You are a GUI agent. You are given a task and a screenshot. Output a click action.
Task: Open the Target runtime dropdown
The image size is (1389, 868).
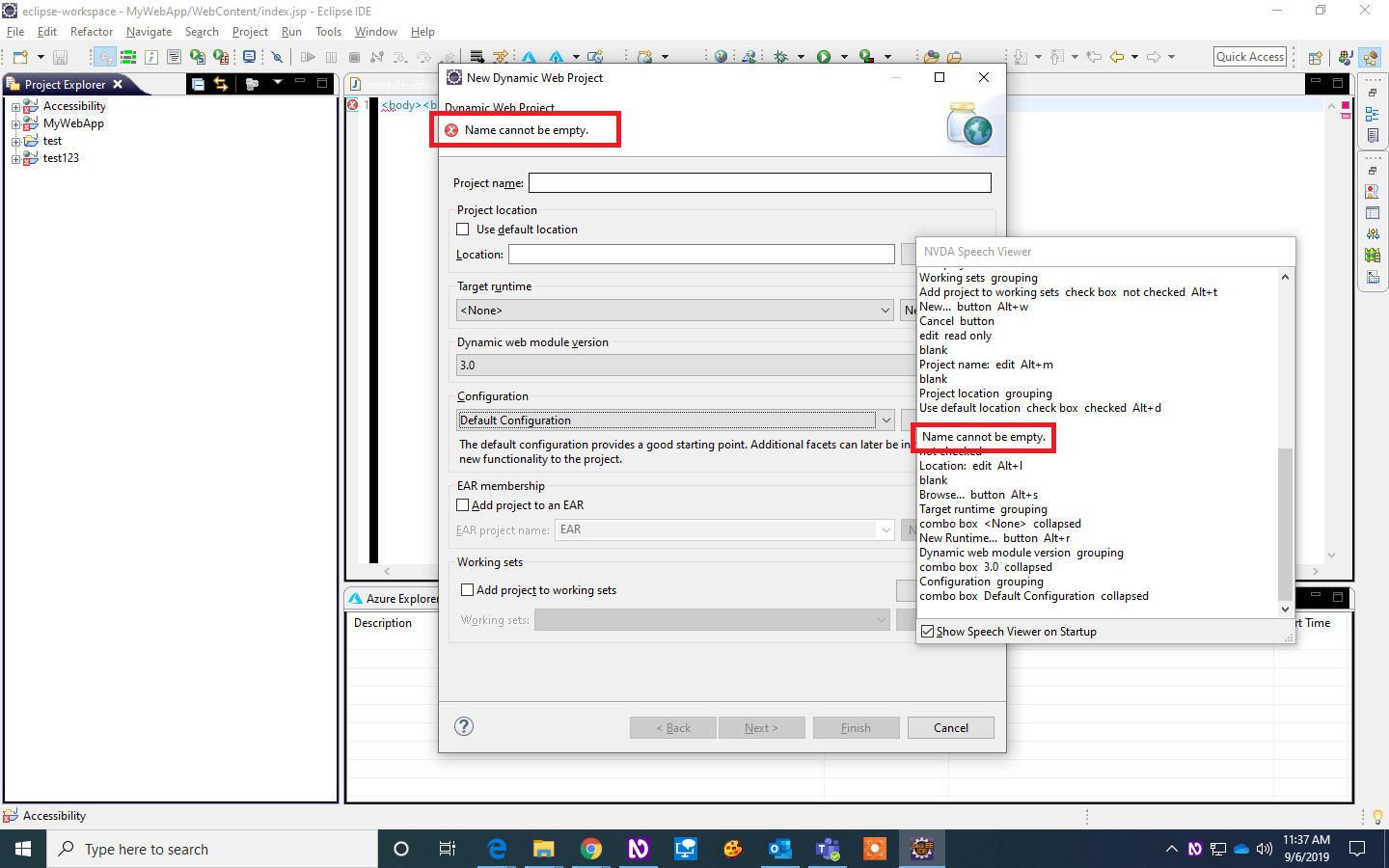(885, 310)
